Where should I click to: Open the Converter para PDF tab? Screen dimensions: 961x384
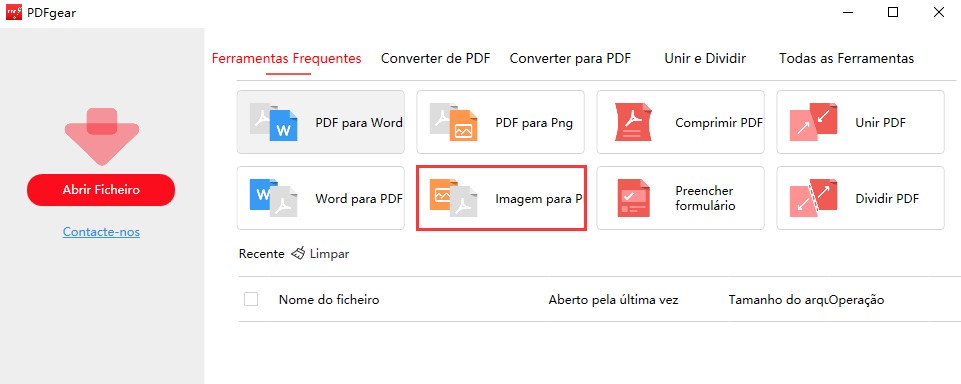570,59
